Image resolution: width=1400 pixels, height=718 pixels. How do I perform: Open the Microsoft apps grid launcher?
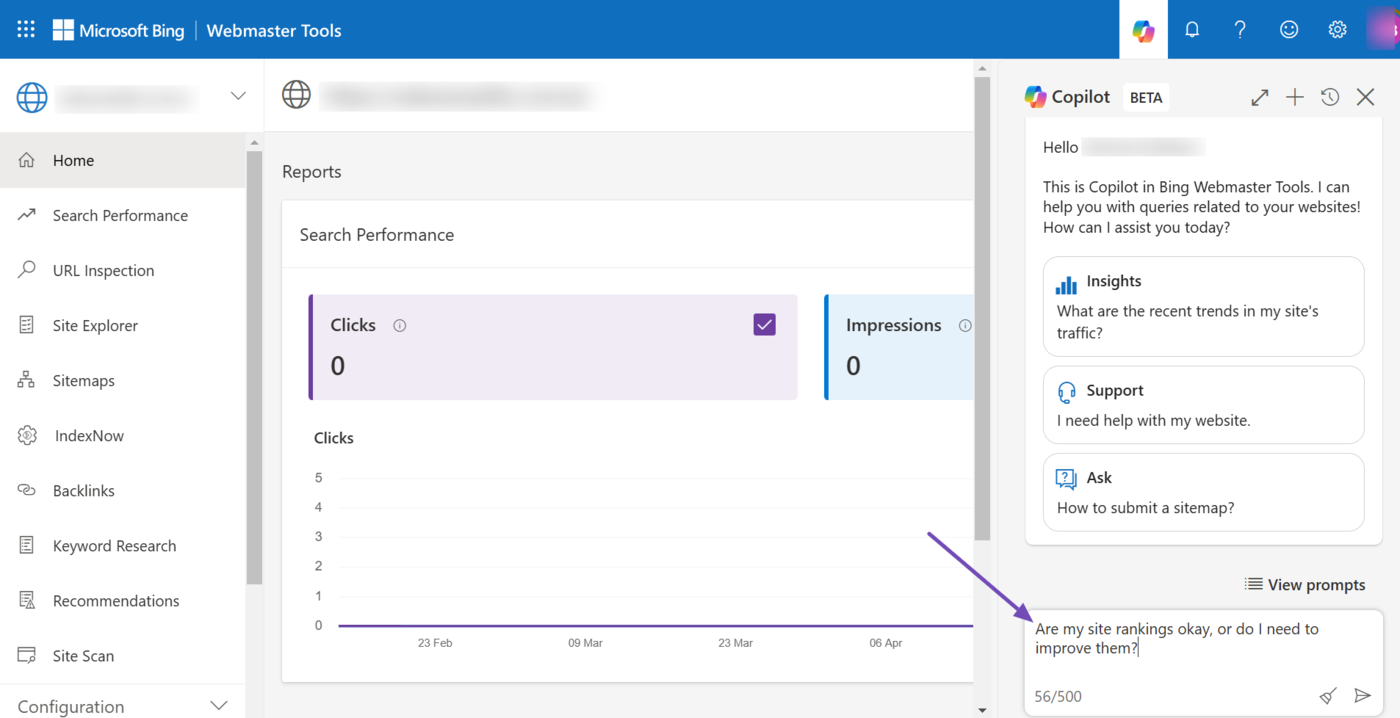[x=26, y=30]
